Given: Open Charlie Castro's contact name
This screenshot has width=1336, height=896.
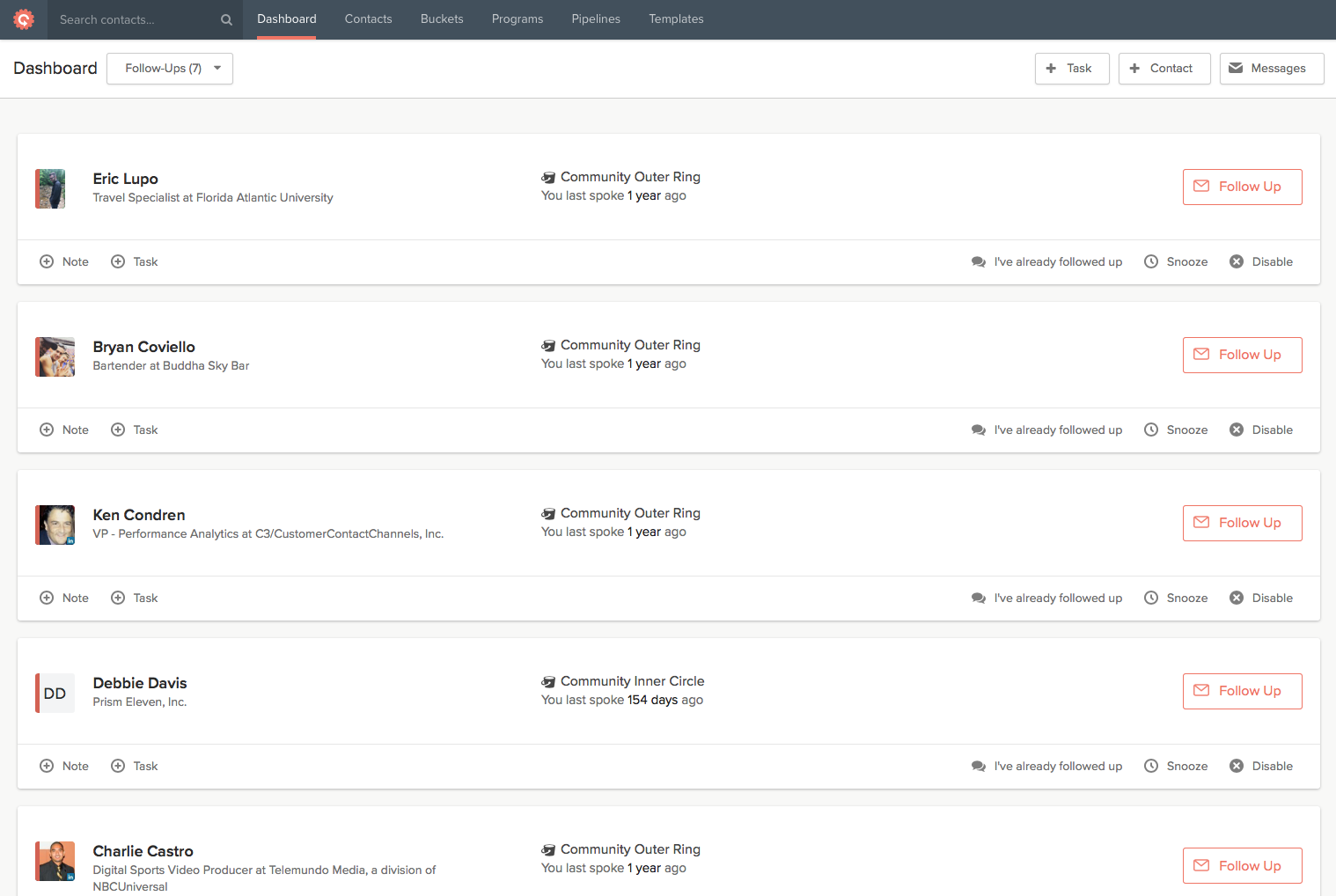Looking at the screenshot, I should 143,851.
